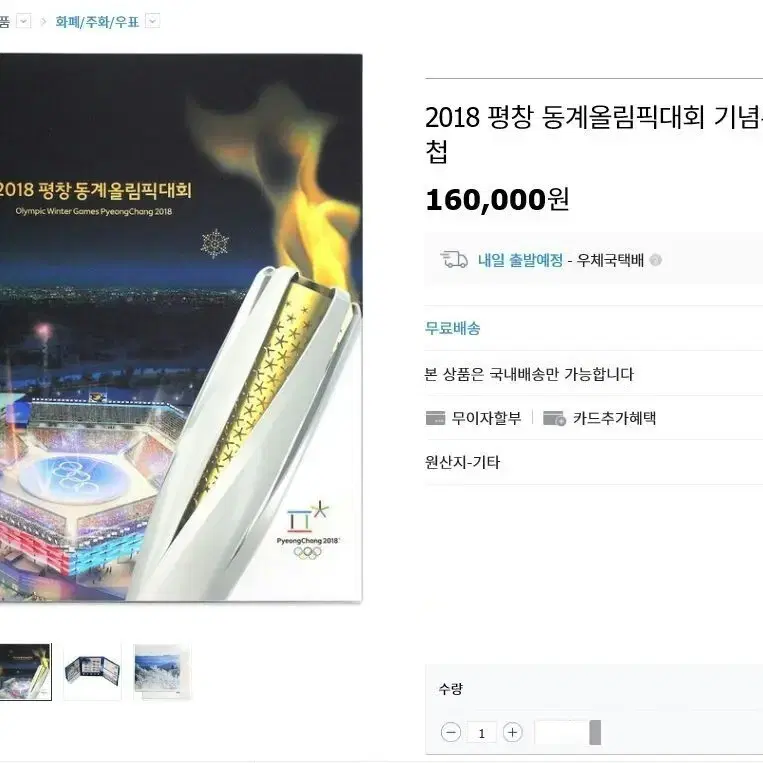This screenshot has height=763, width=763.
Task: Open the 화폐/주화/우표 category link
Action: pos(97,22)
